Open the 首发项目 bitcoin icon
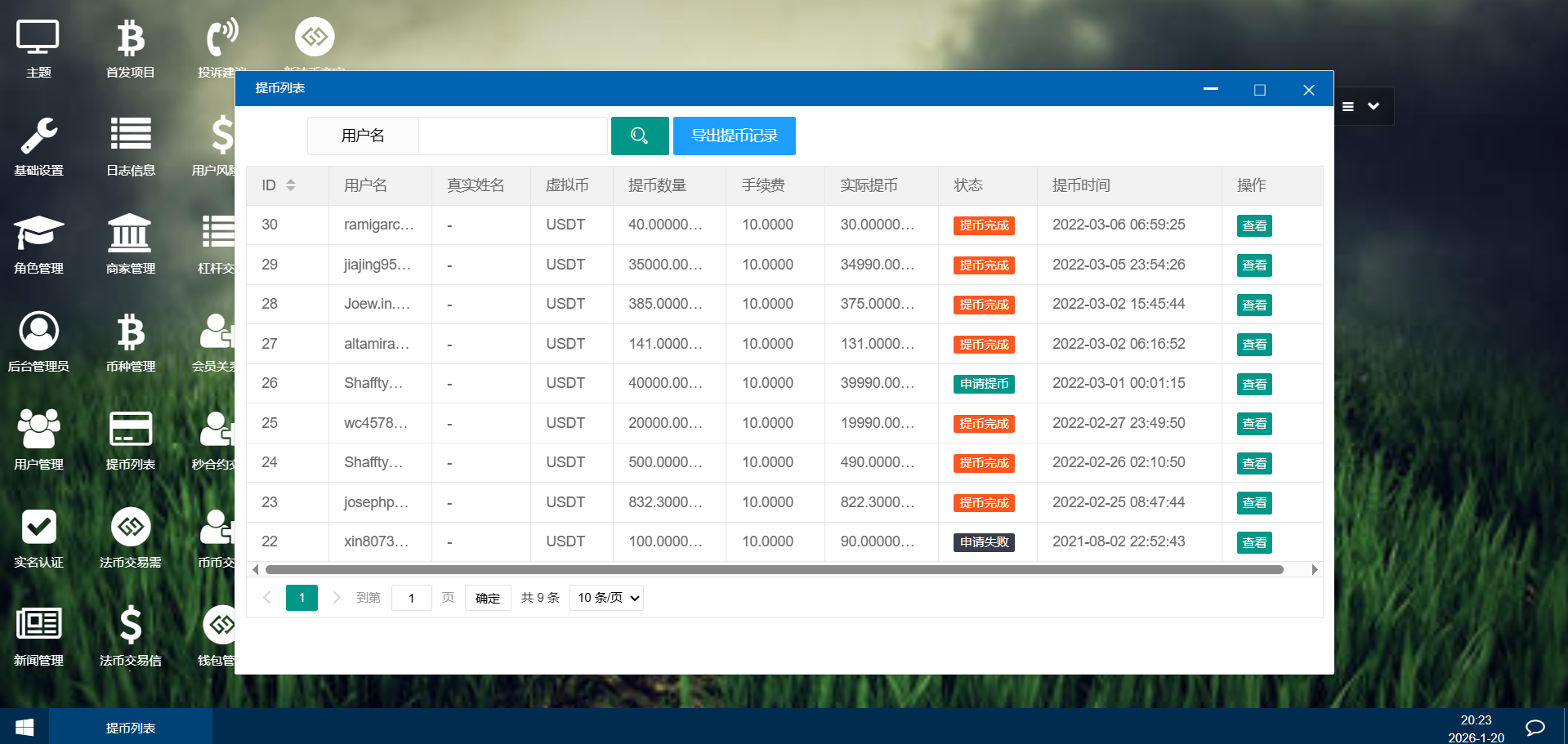 tap(130, 47)
